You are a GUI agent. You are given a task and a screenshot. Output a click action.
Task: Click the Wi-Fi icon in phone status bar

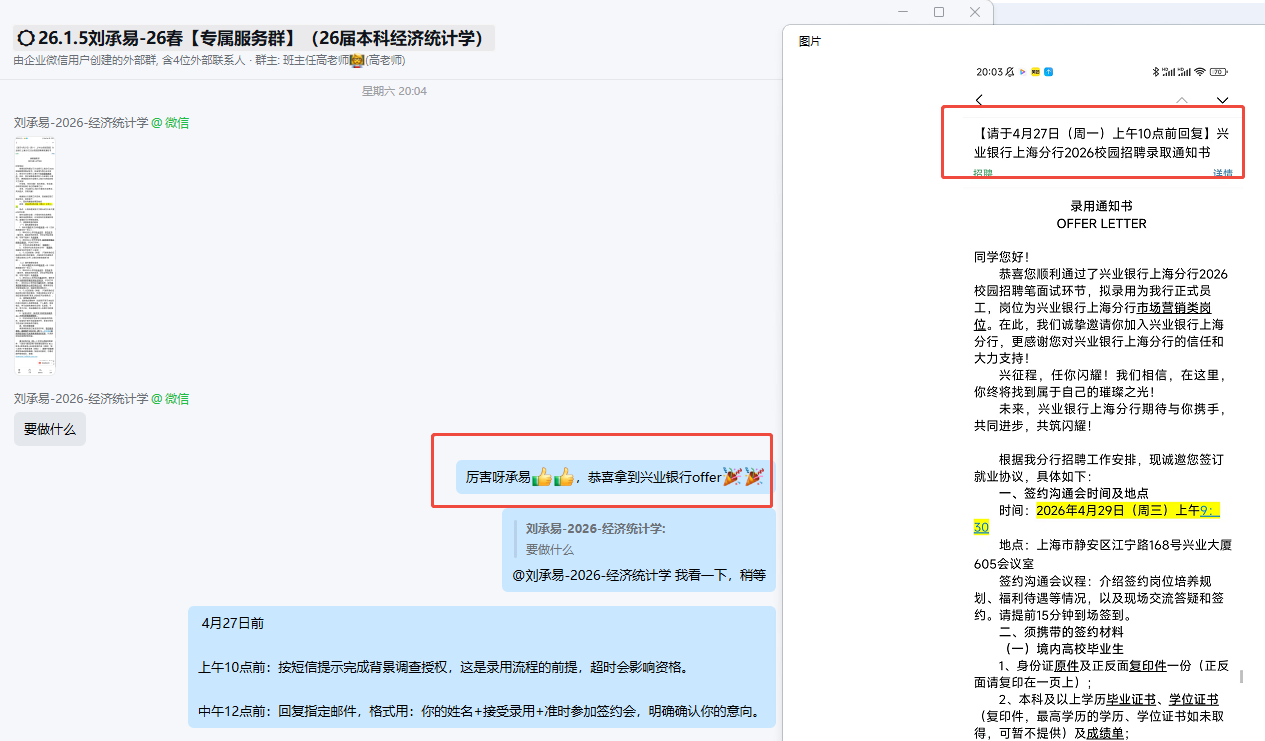1200,72
